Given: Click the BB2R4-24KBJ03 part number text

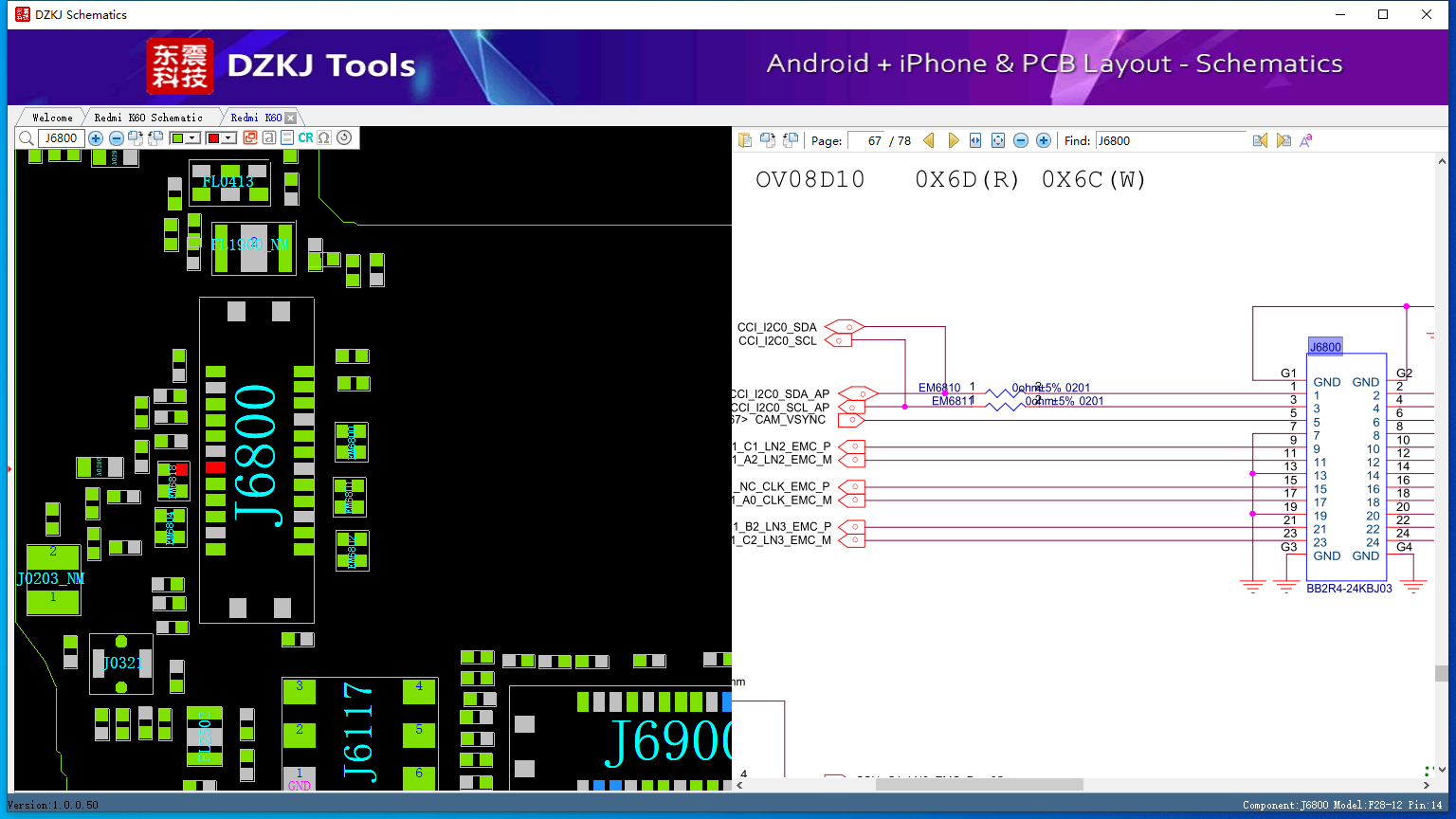Looking at the screenshot, I should click(x=1349, y=589).
